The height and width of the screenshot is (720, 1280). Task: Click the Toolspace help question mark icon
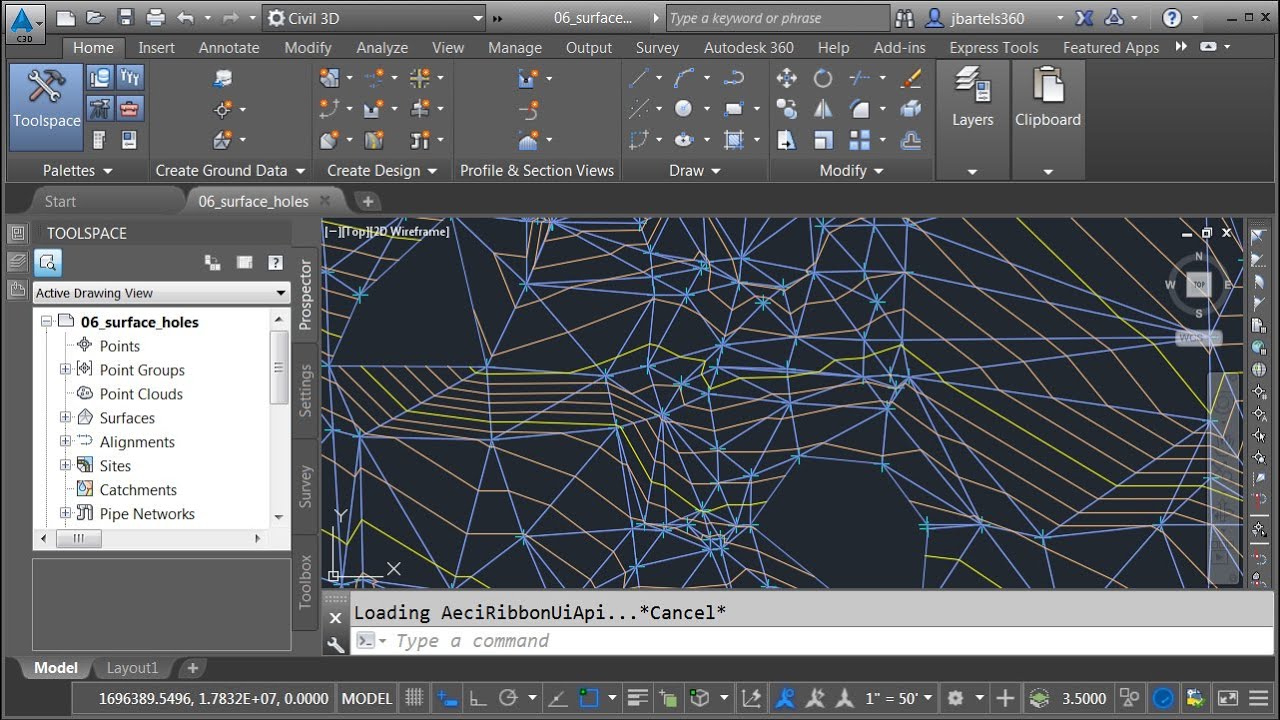point(275,263)
